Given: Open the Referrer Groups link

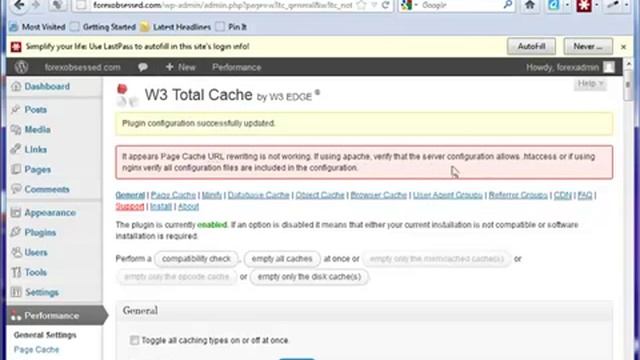Looking at the screenshot, I should (x=518, y=195).
